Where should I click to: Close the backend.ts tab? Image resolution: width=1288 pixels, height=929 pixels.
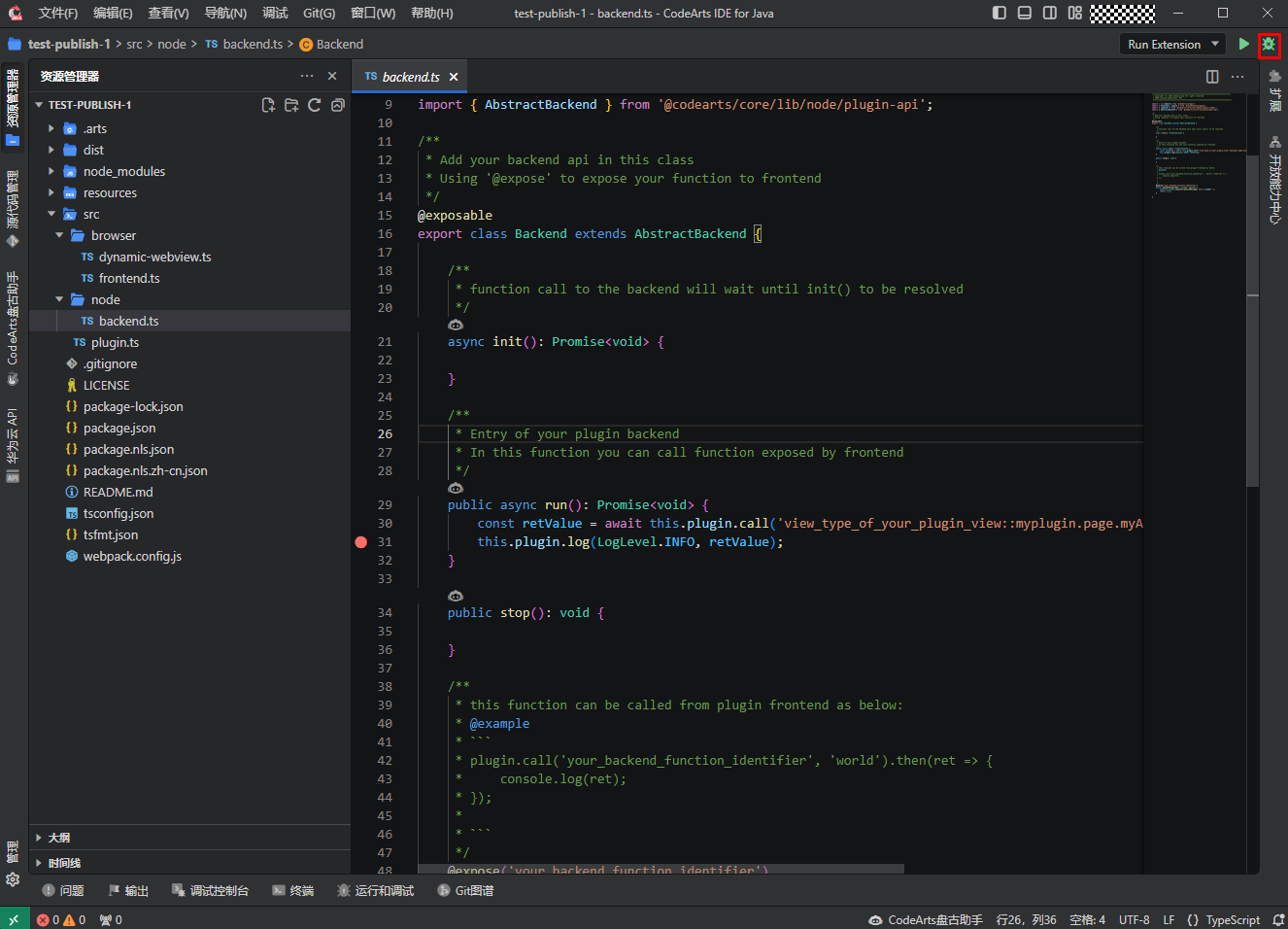[454, 77]
